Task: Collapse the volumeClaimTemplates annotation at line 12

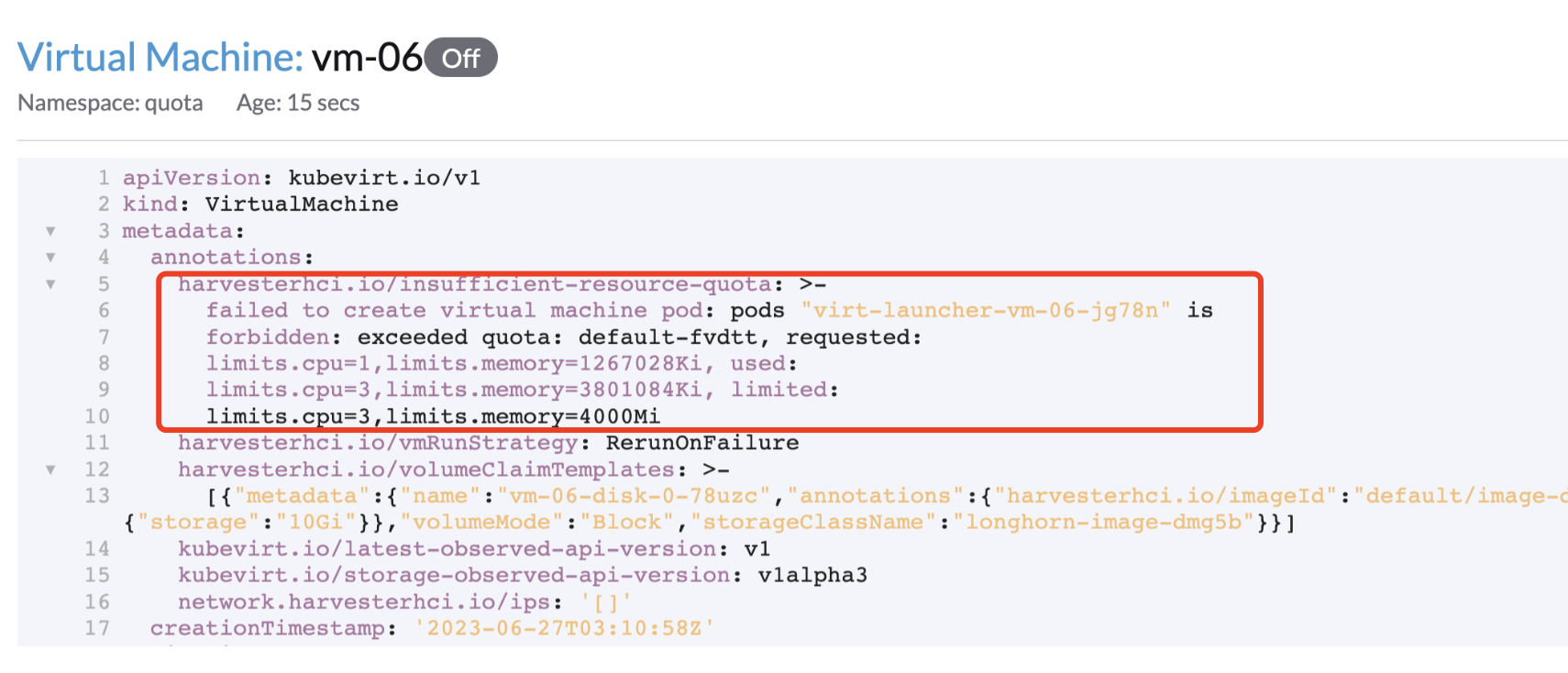Action: 50,469
